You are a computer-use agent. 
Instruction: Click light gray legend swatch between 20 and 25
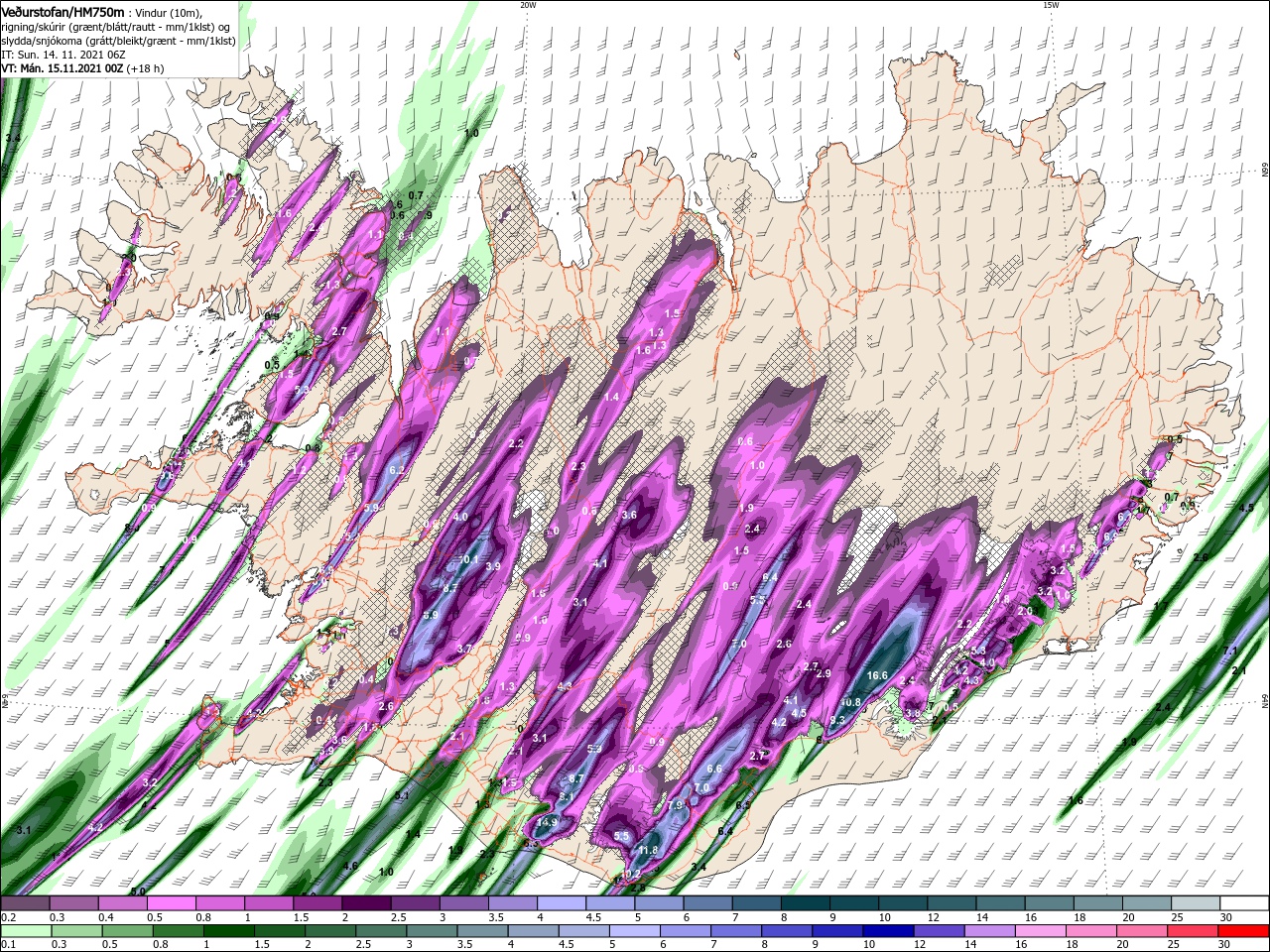1147,903
